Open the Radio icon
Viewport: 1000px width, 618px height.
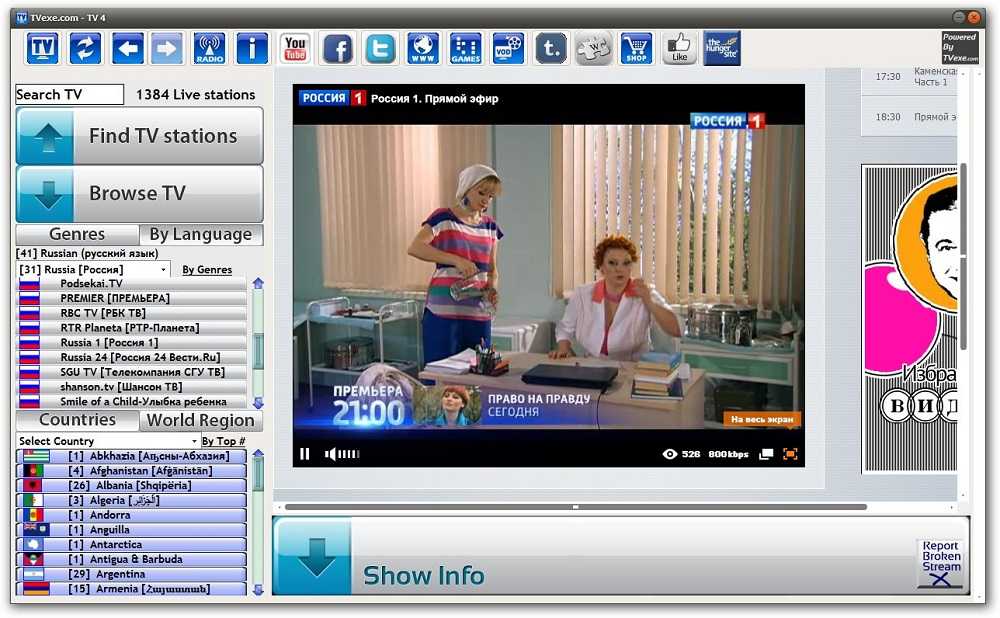(210, 48)
